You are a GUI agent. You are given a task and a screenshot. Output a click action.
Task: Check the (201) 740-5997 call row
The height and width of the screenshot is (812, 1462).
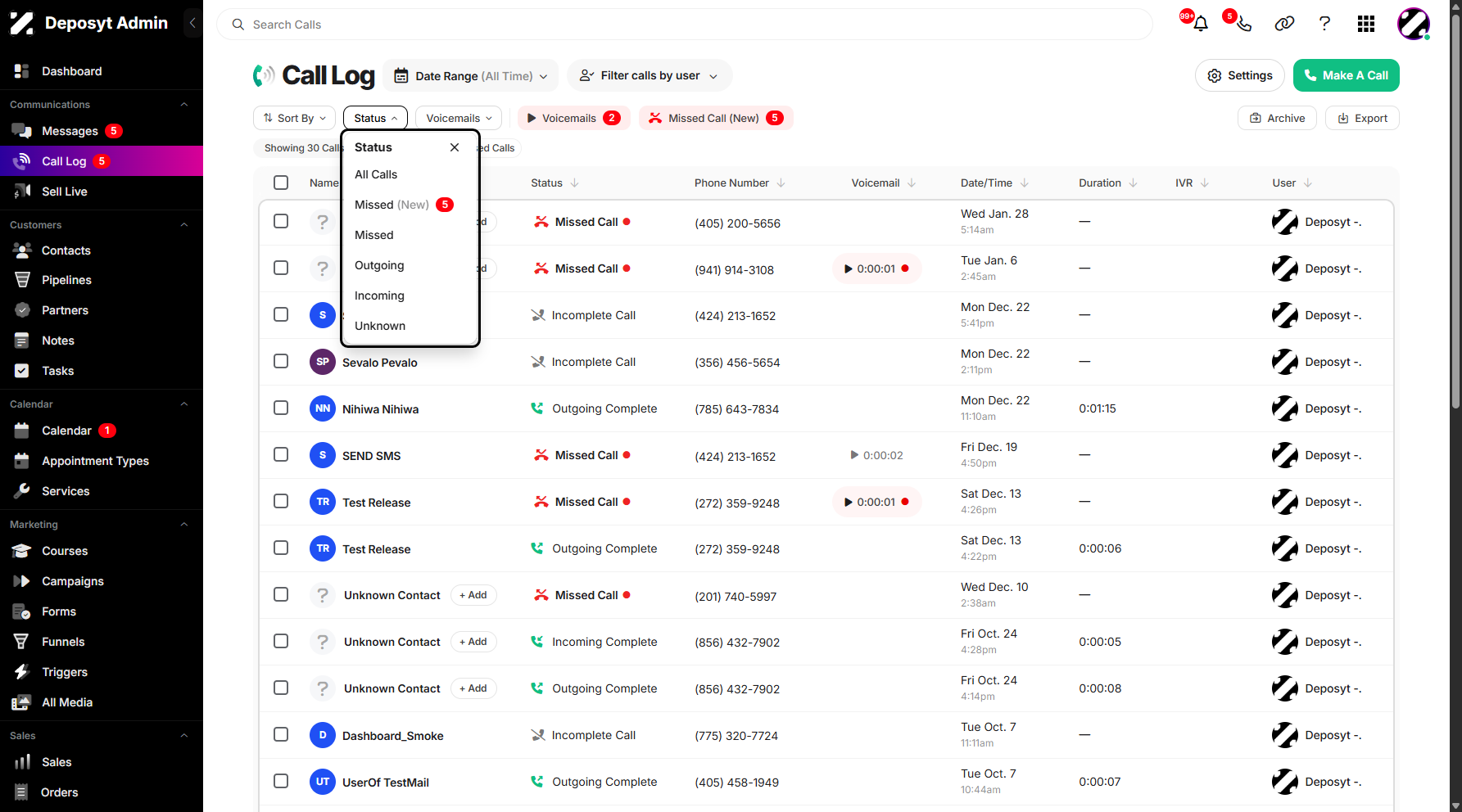point(281,594)
